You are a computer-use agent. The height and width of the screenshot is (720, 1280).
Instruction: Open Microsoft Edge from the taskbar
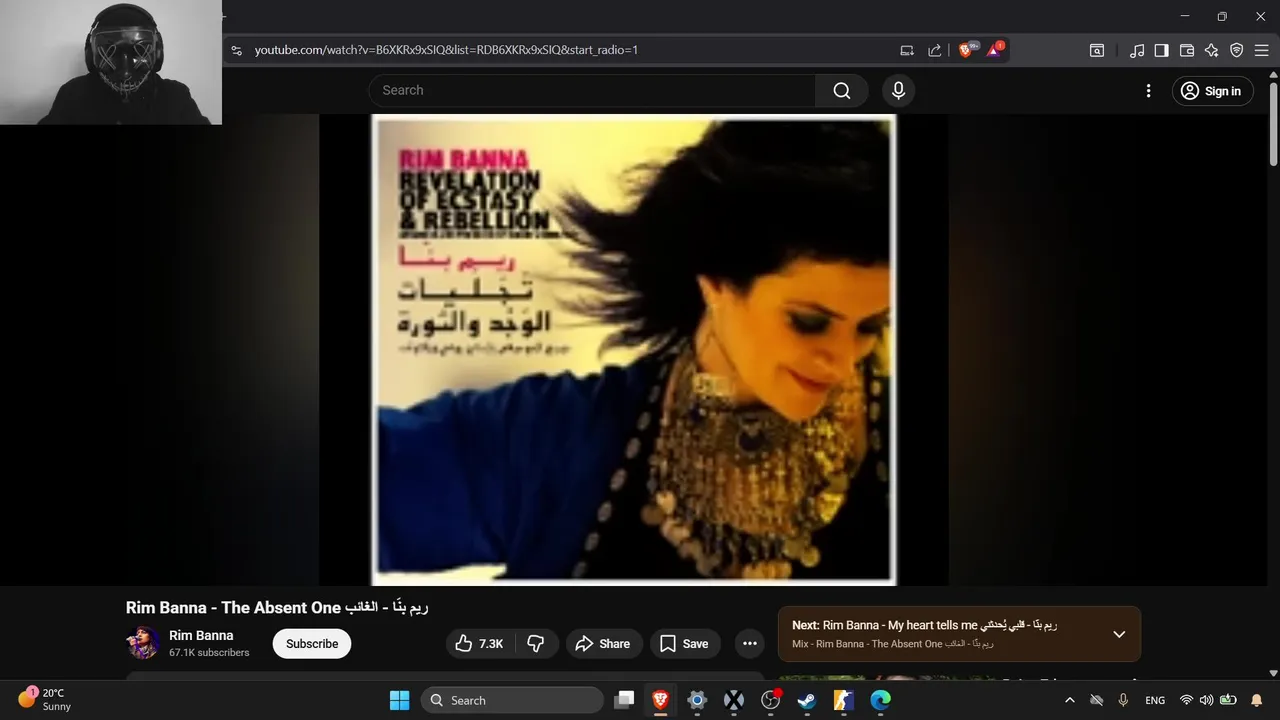(880, 700)
